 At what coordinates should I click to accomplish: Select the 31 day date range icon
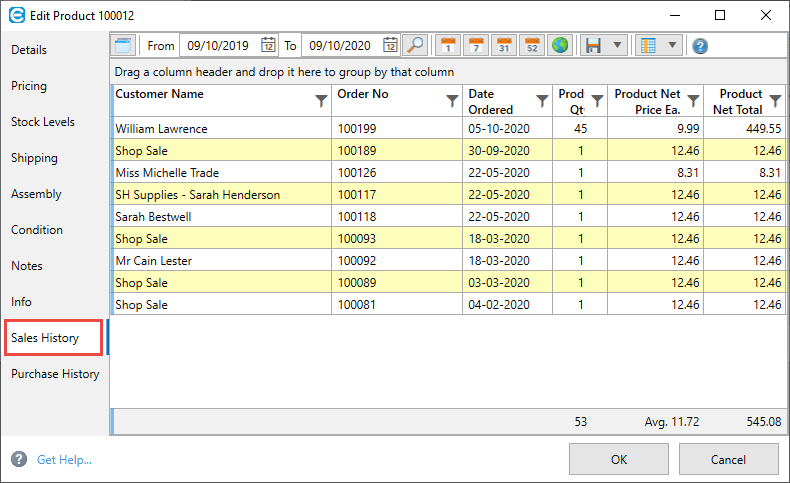coord(504,45)
